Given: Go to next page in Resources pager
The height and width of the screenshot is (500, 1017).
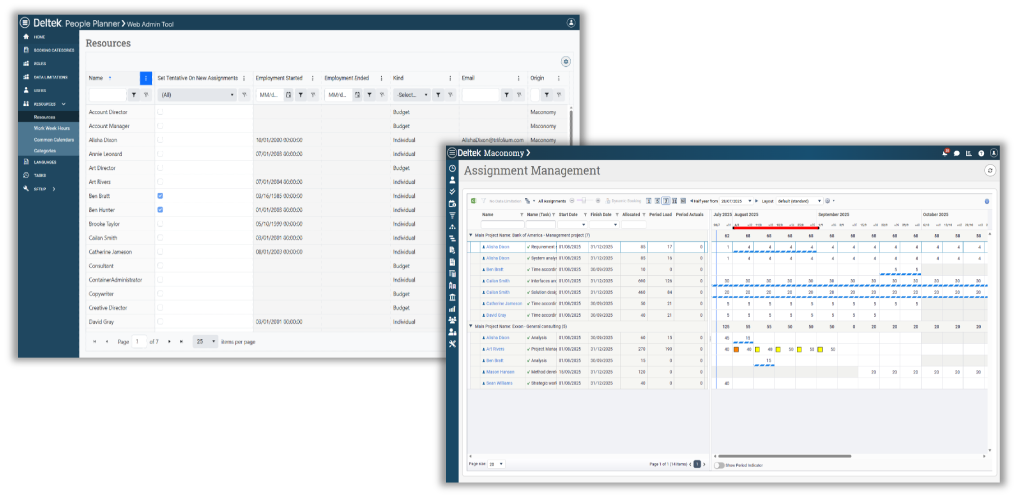Looking at the screenshot, I should [170, 341].
